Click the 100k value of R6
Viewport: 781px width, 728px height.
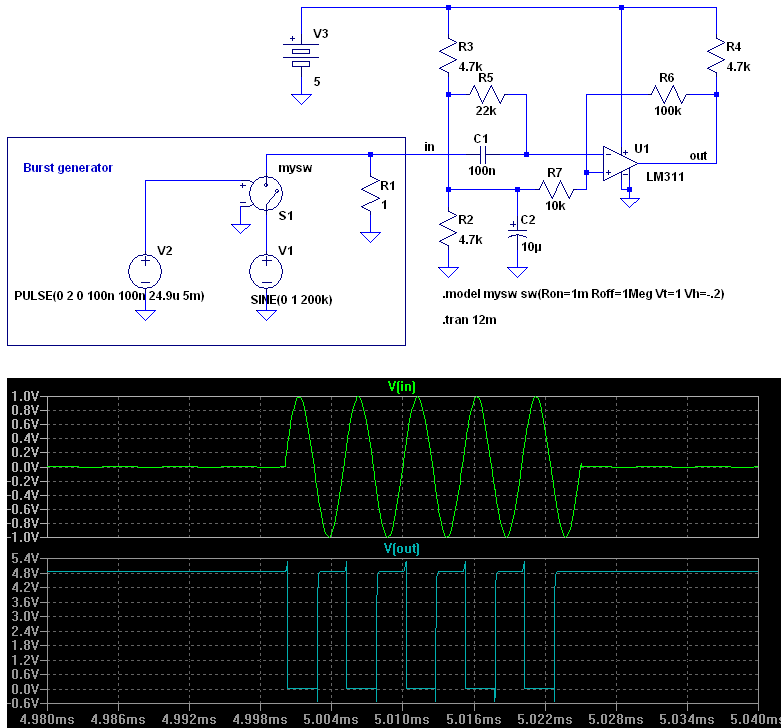click(667, 111)
